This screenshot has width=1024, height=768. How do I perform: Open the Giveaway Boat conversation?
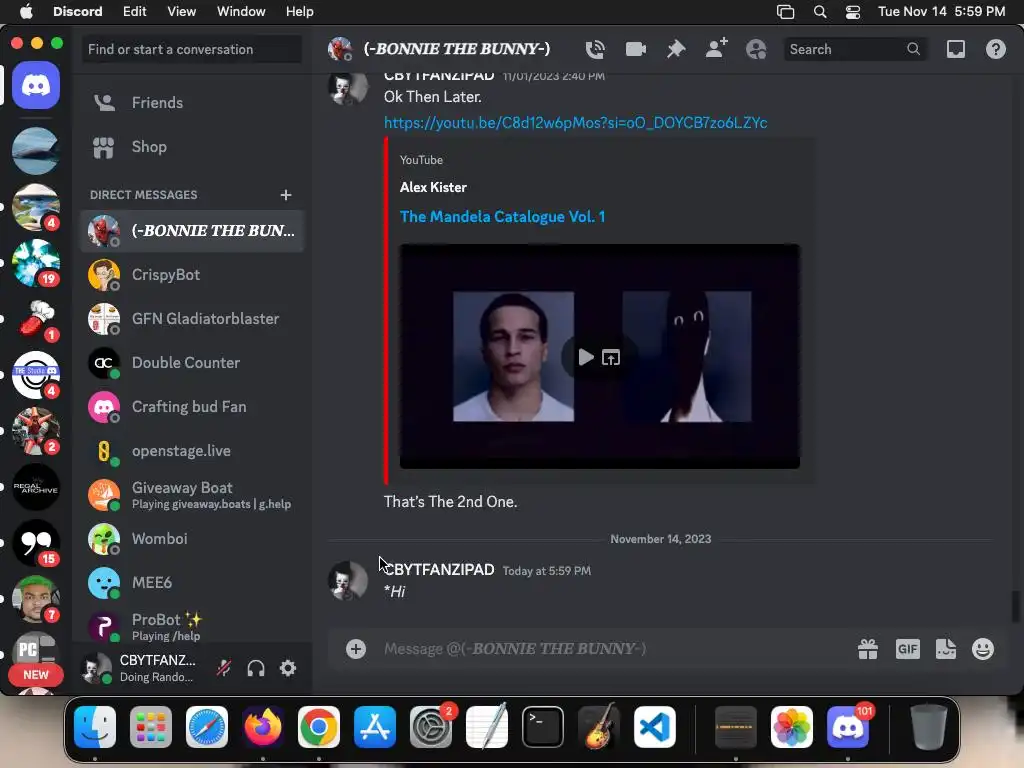coord(192,495)
